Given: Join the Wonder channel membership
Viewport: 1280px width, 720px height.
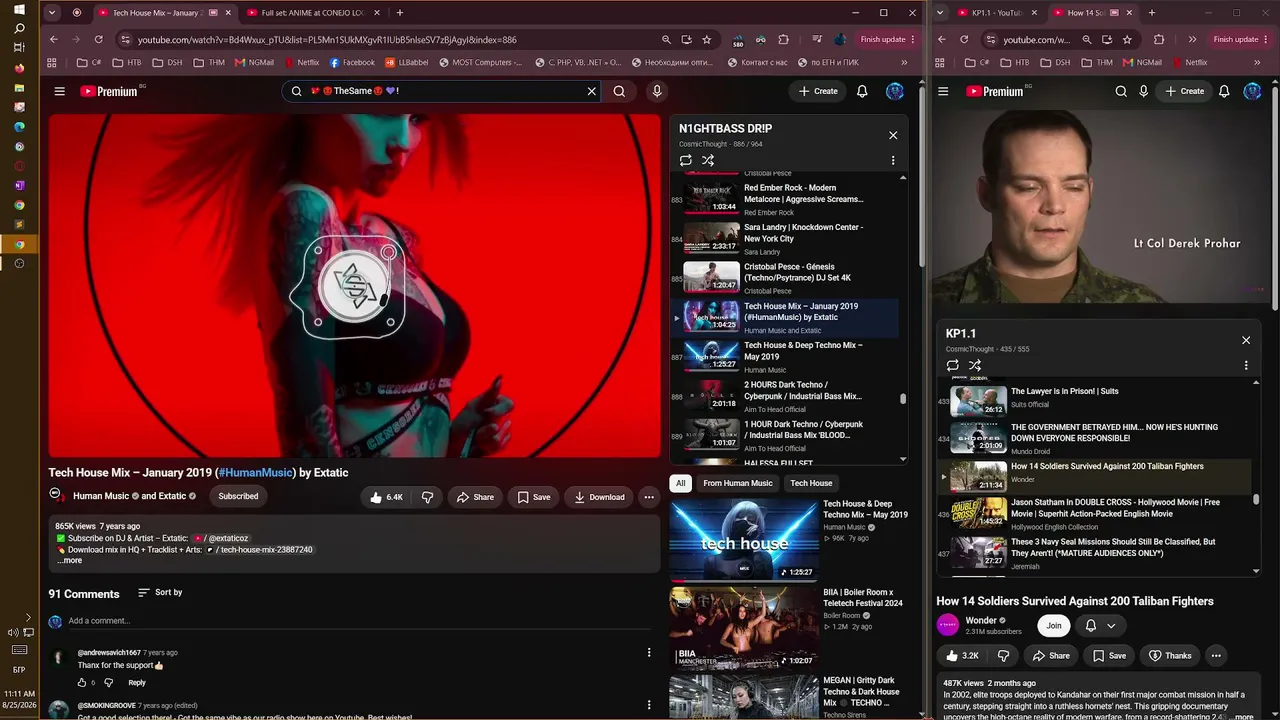Looking at the screenshot, I should 1054,626.
